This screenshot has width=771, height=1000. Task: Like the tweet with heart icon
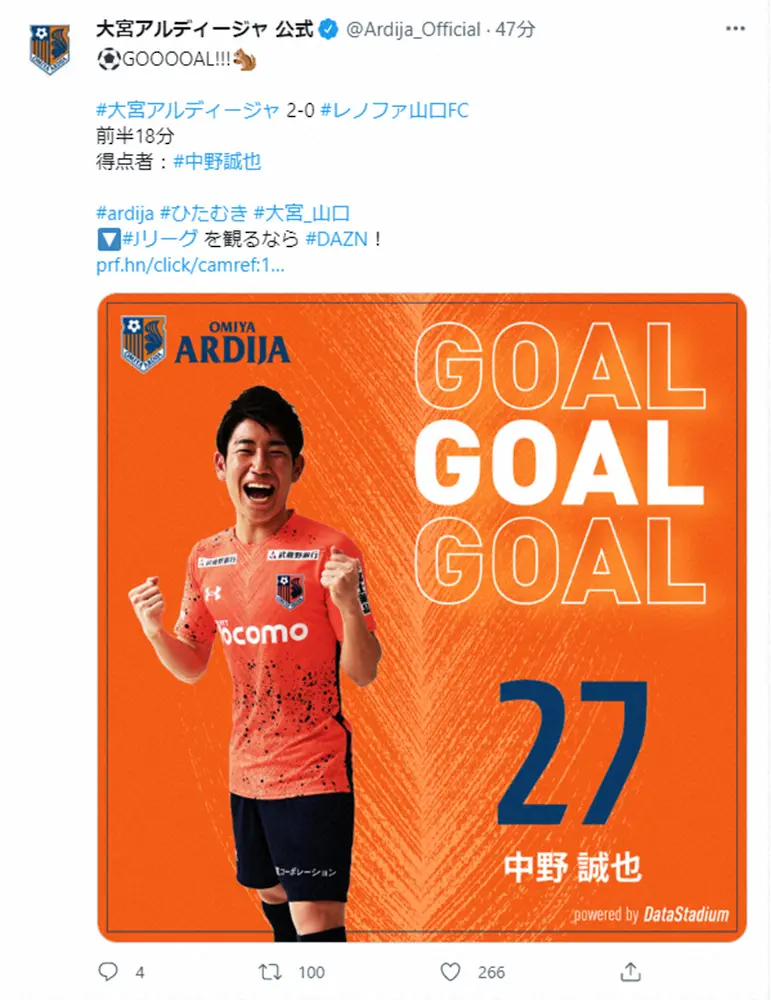450,971
